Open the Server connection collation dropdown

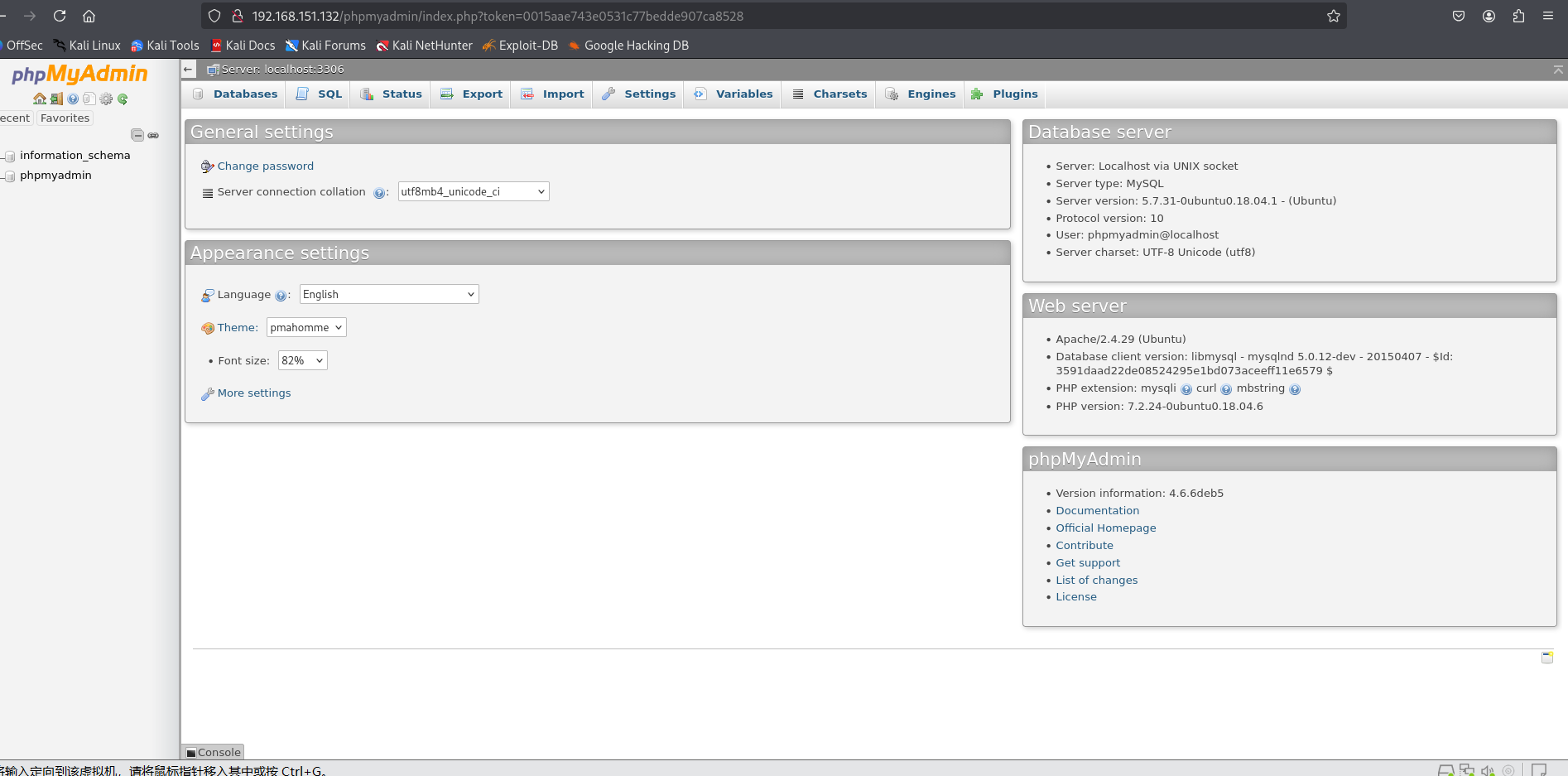coord(474,191)
